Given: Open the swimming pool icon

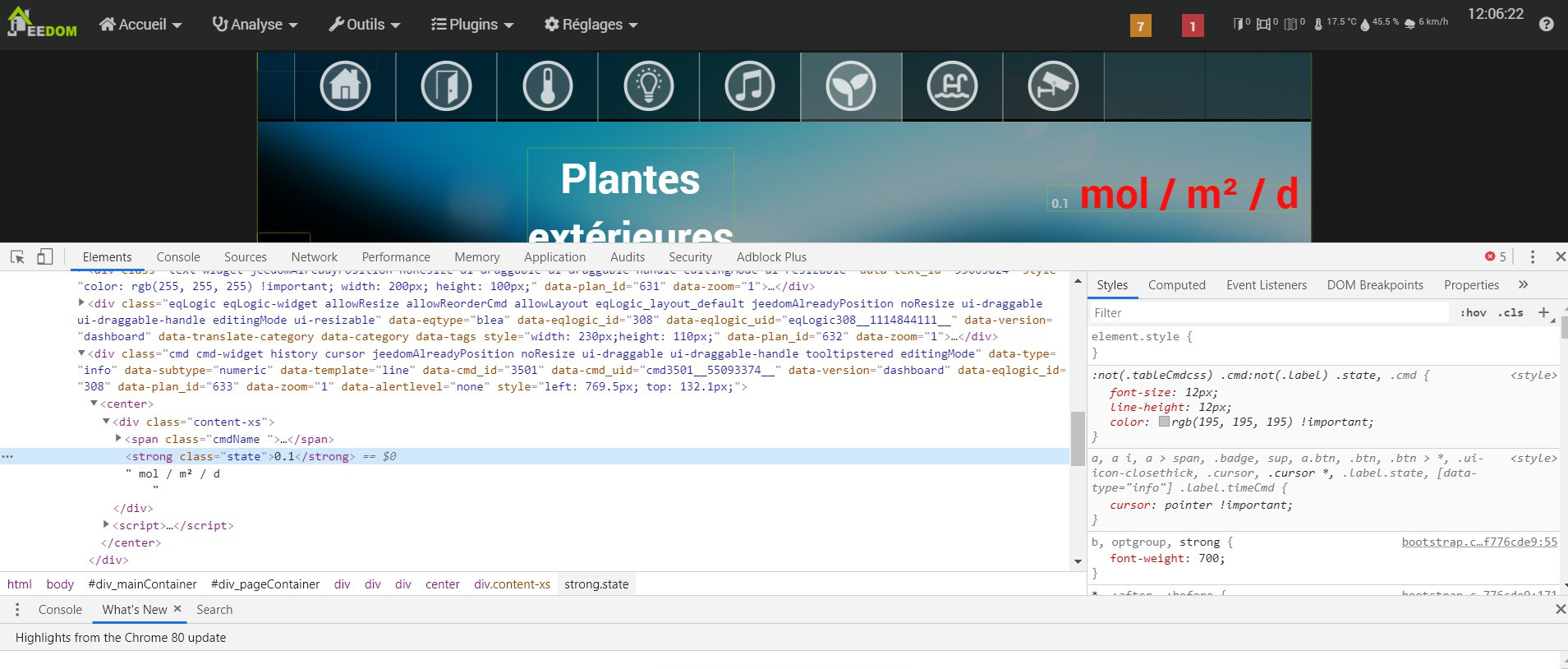Looking at the screenshot, I should point(952,85).
